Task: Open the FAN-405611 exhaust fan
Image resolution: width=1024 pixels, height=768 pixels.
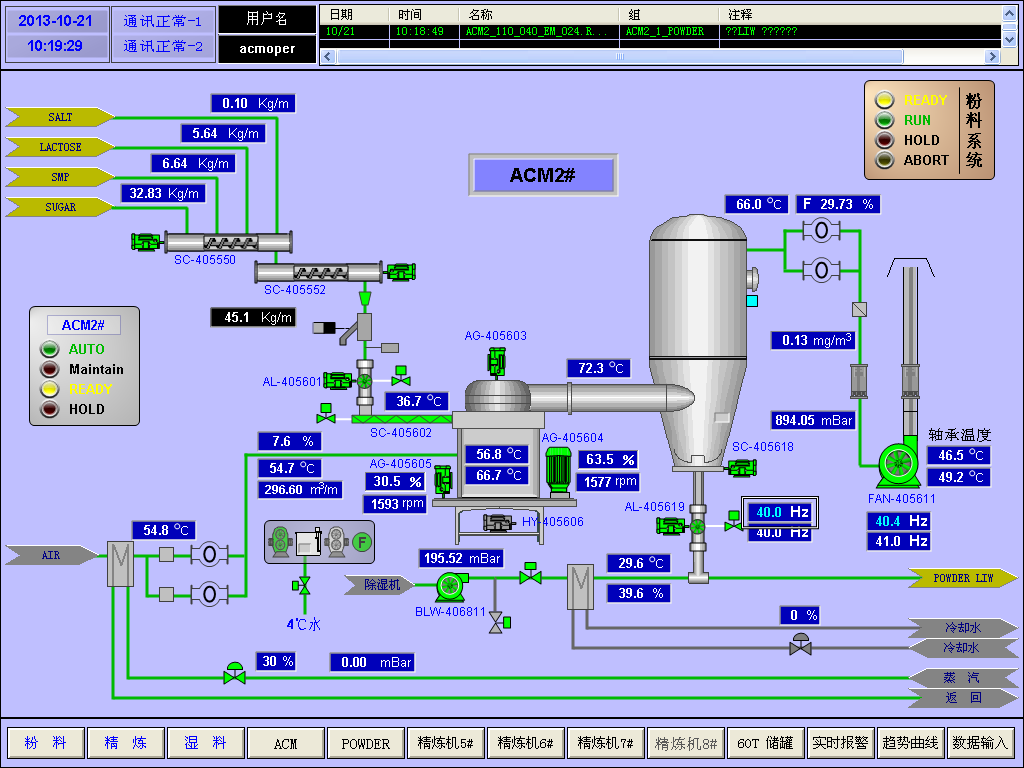Action: [x=898, y=464]
